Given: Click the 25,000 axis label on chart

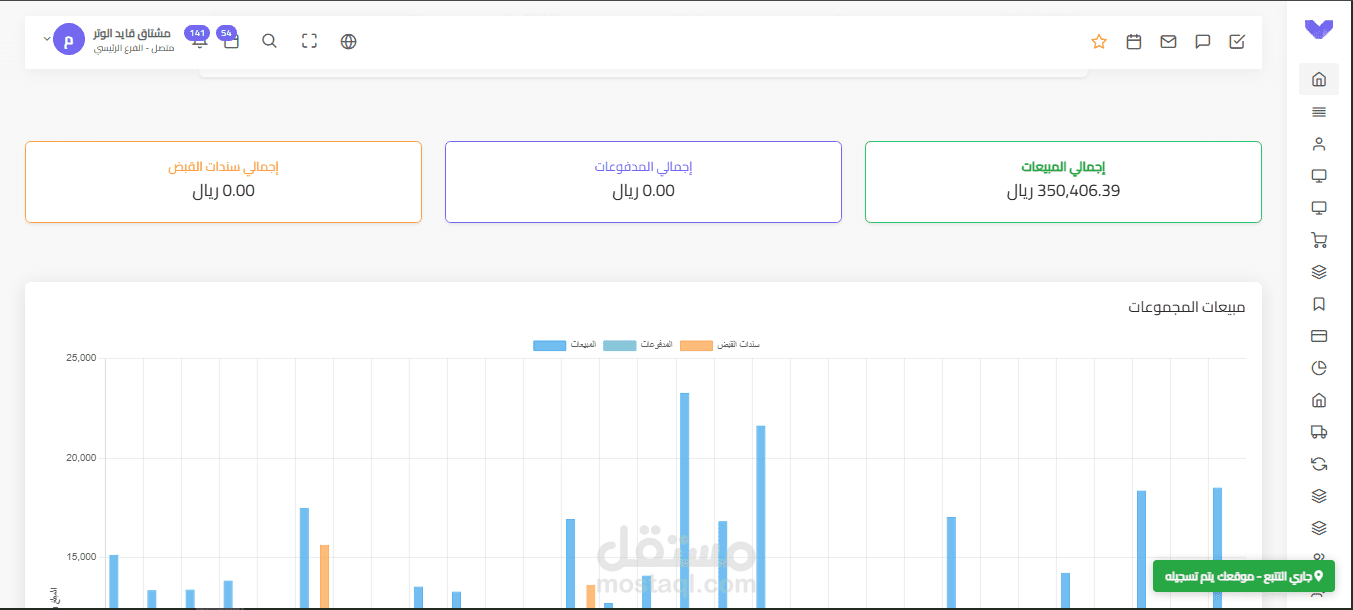Looking at the screenshot, I should click(79, 358).
